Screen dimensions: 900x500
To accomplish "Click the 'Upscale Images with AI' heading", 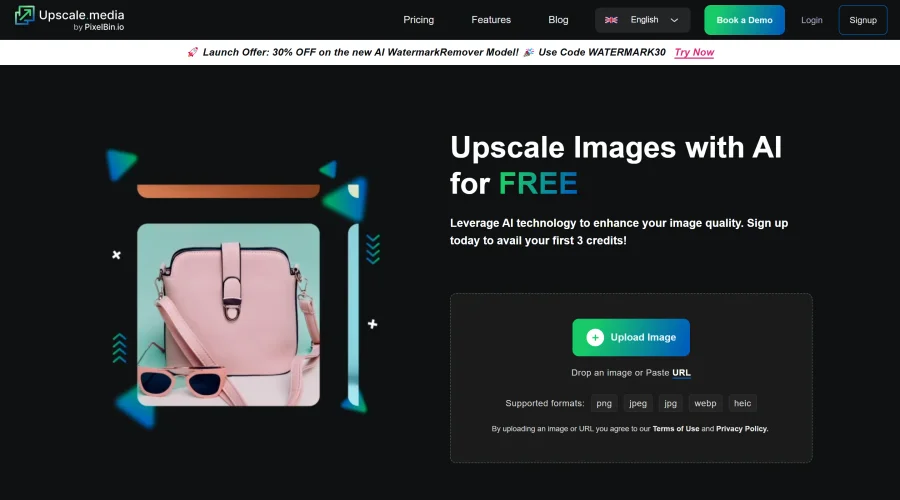I will [x=616, y=148].
